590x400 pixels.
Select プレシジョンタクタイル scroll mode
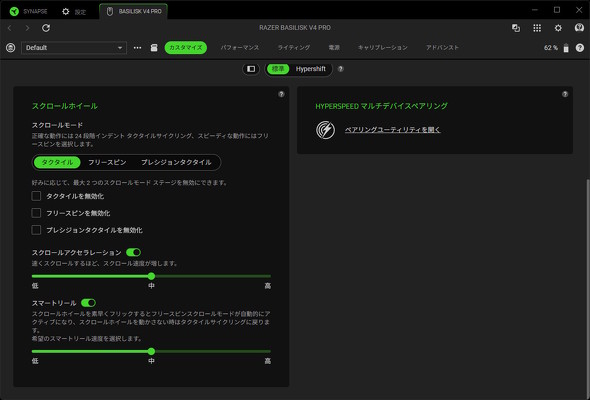[176, 162]
